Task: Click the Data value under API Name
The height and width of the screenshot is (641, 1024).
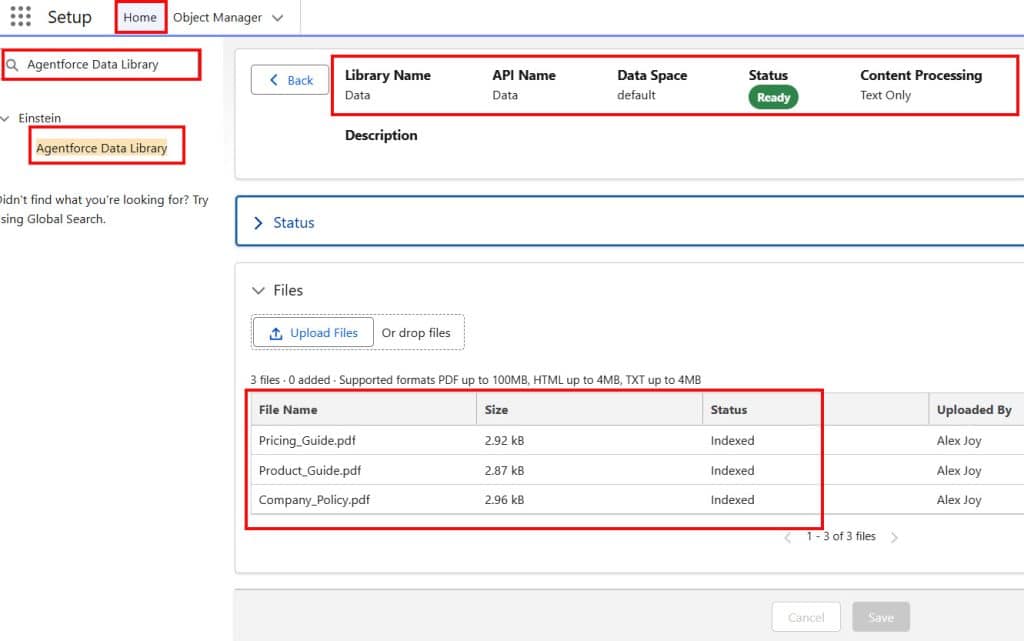Action: tap(505, 95)
